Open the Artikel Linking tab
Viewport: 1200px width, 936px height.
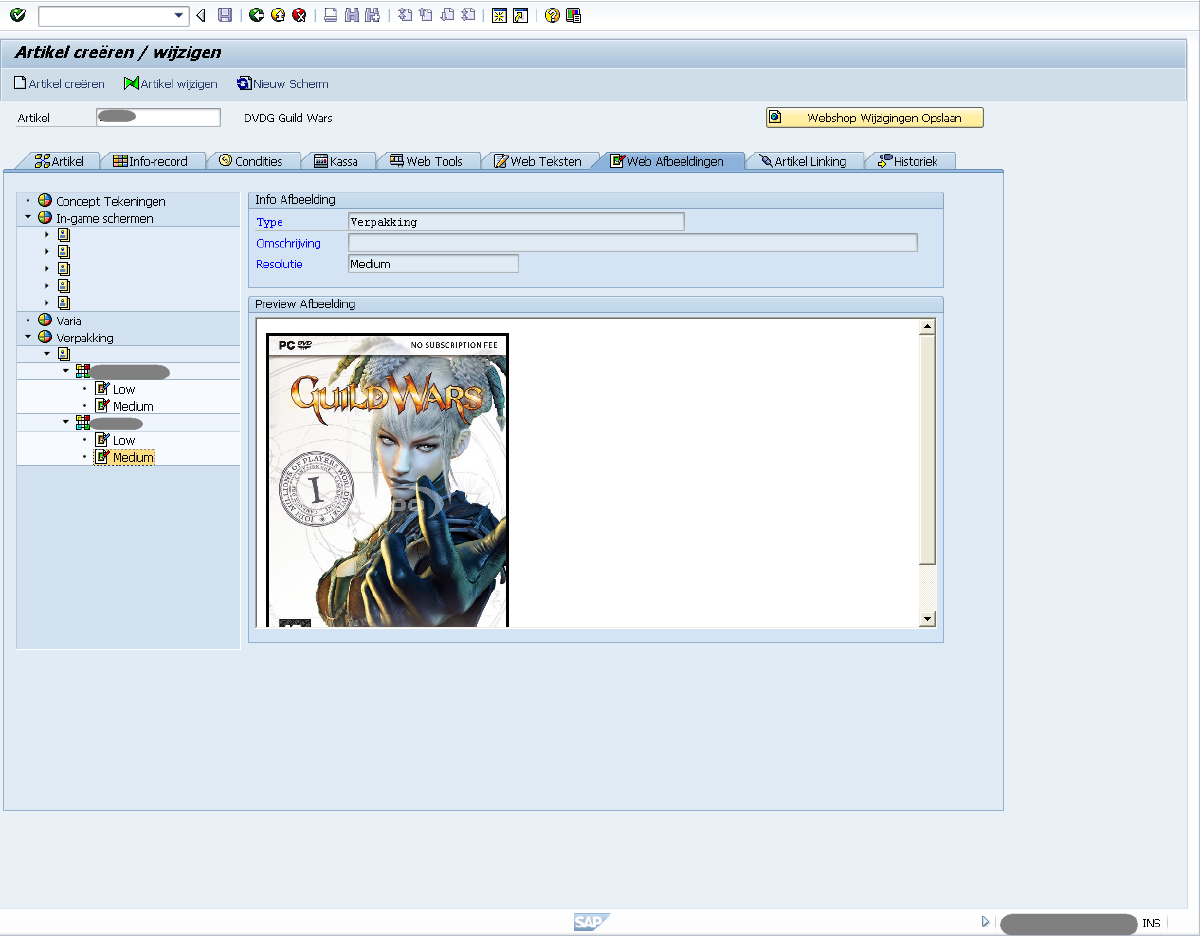[x=809, y=161]
